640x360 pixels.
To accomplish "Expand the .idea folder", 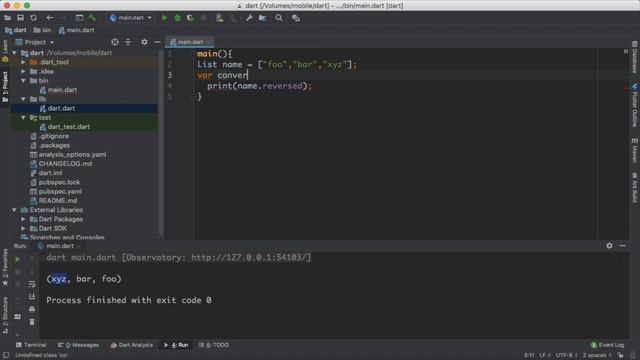I will click(23, 71).
